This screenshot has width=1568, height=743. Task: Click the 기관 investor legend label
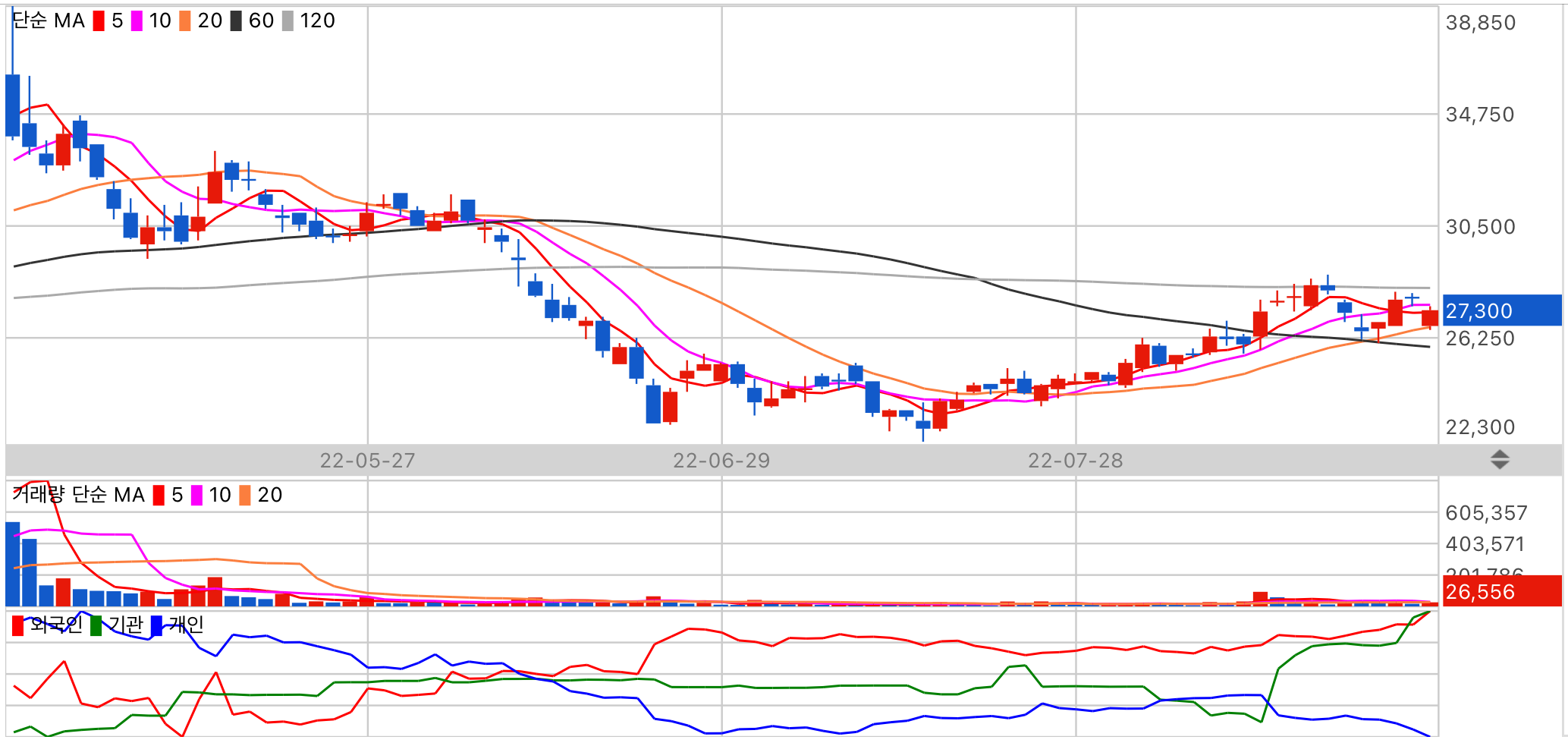pyautogui.click(x=125, y=625)
